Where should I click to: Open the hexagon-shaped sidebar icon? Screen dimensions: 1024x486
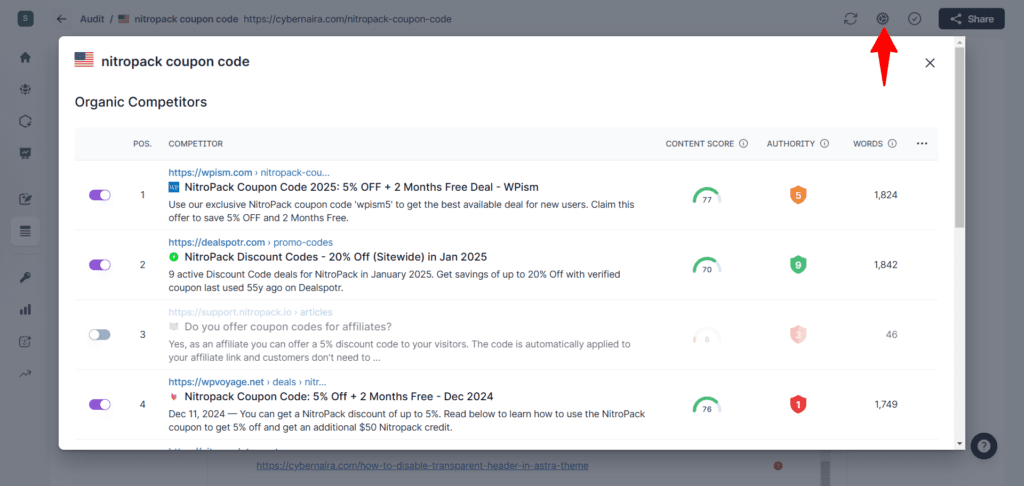[25, 122]
